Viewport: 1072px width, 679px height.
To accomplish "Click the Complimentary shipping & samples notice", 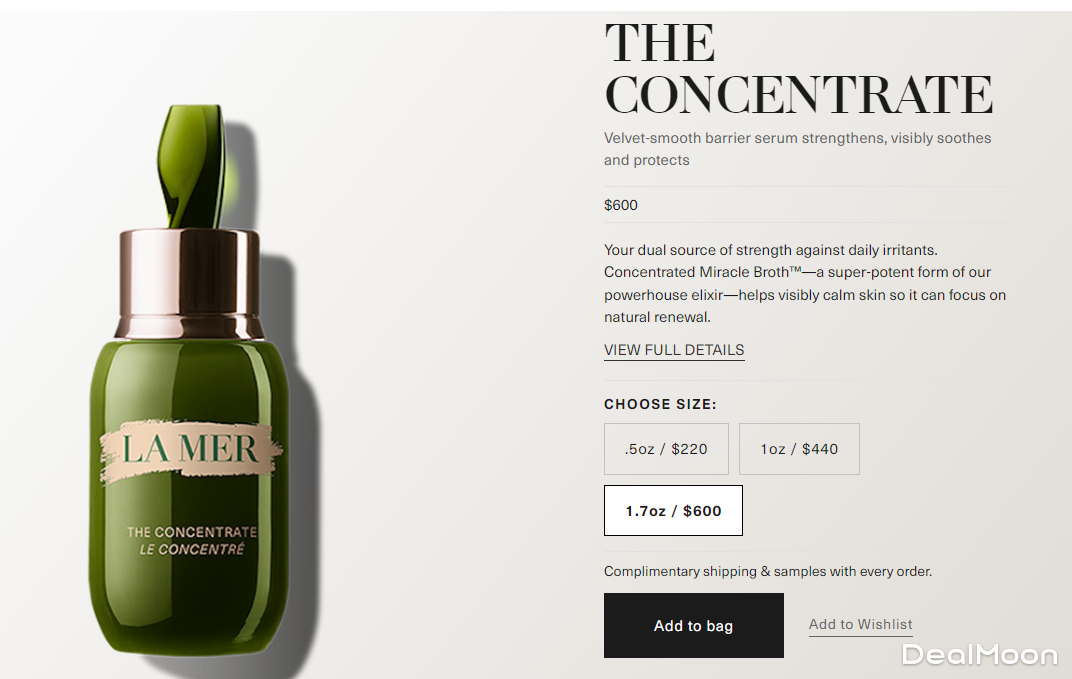I will (x=768, y=571).
